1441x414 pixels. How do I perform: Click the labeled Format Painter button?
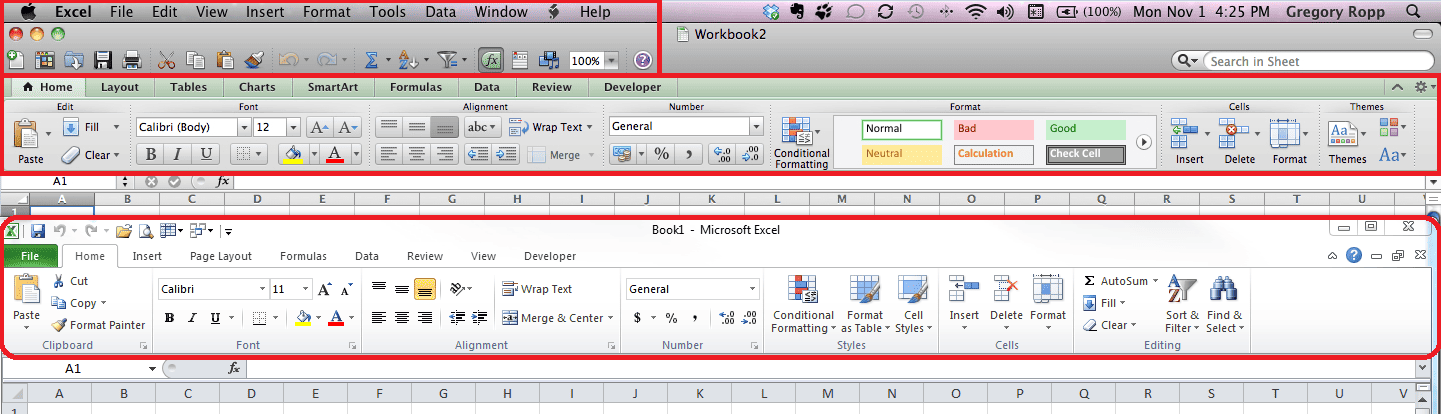(99, 325)
